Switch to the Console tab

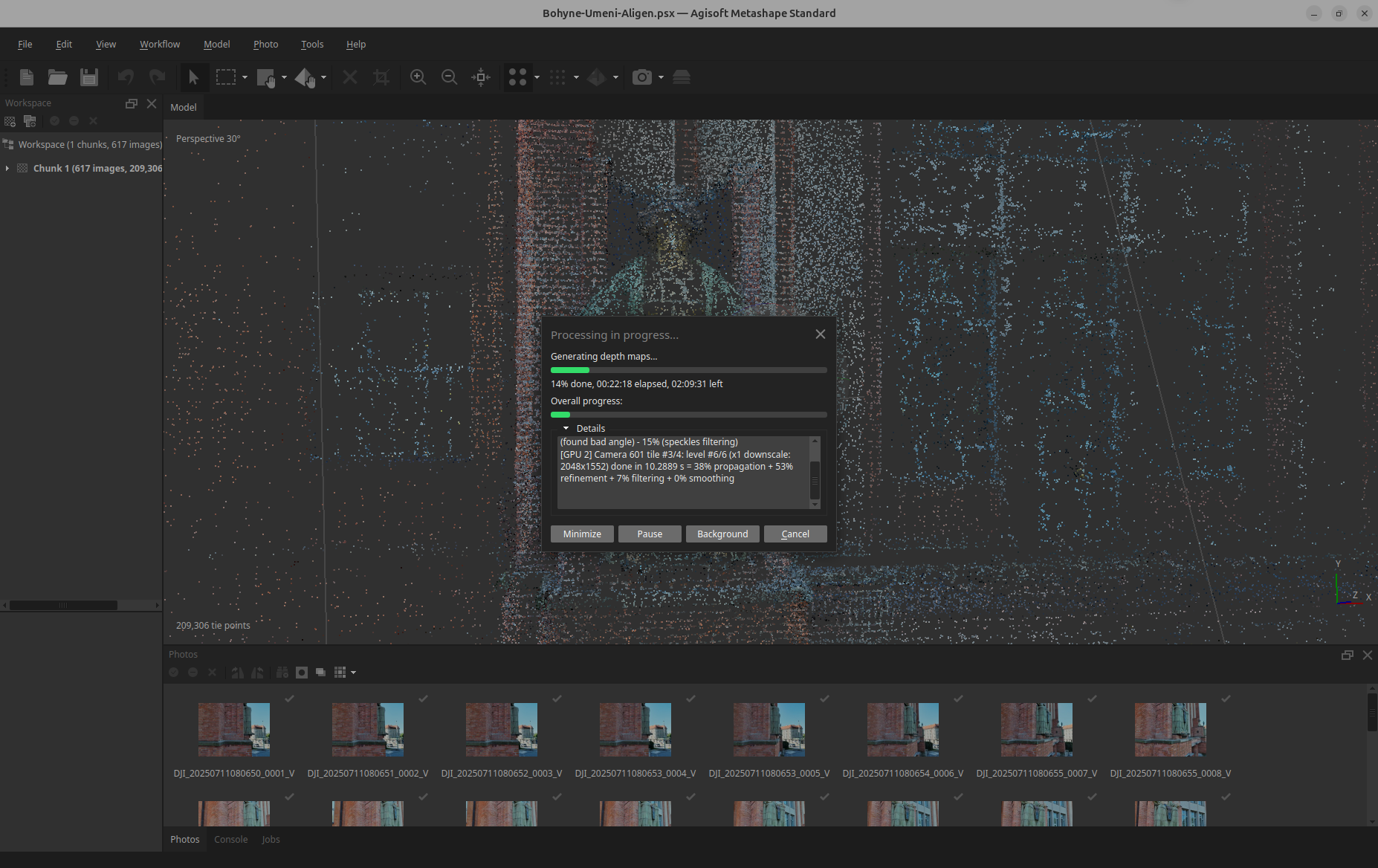[x=230, y=840]
